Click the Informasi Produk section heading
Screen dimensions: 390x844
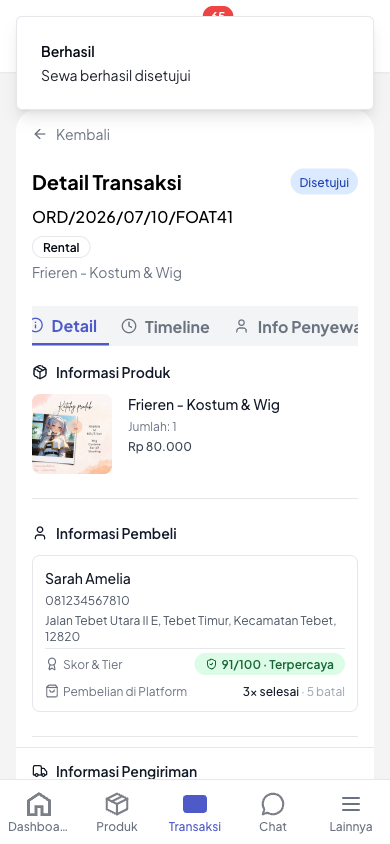click(x=113, y=372)
